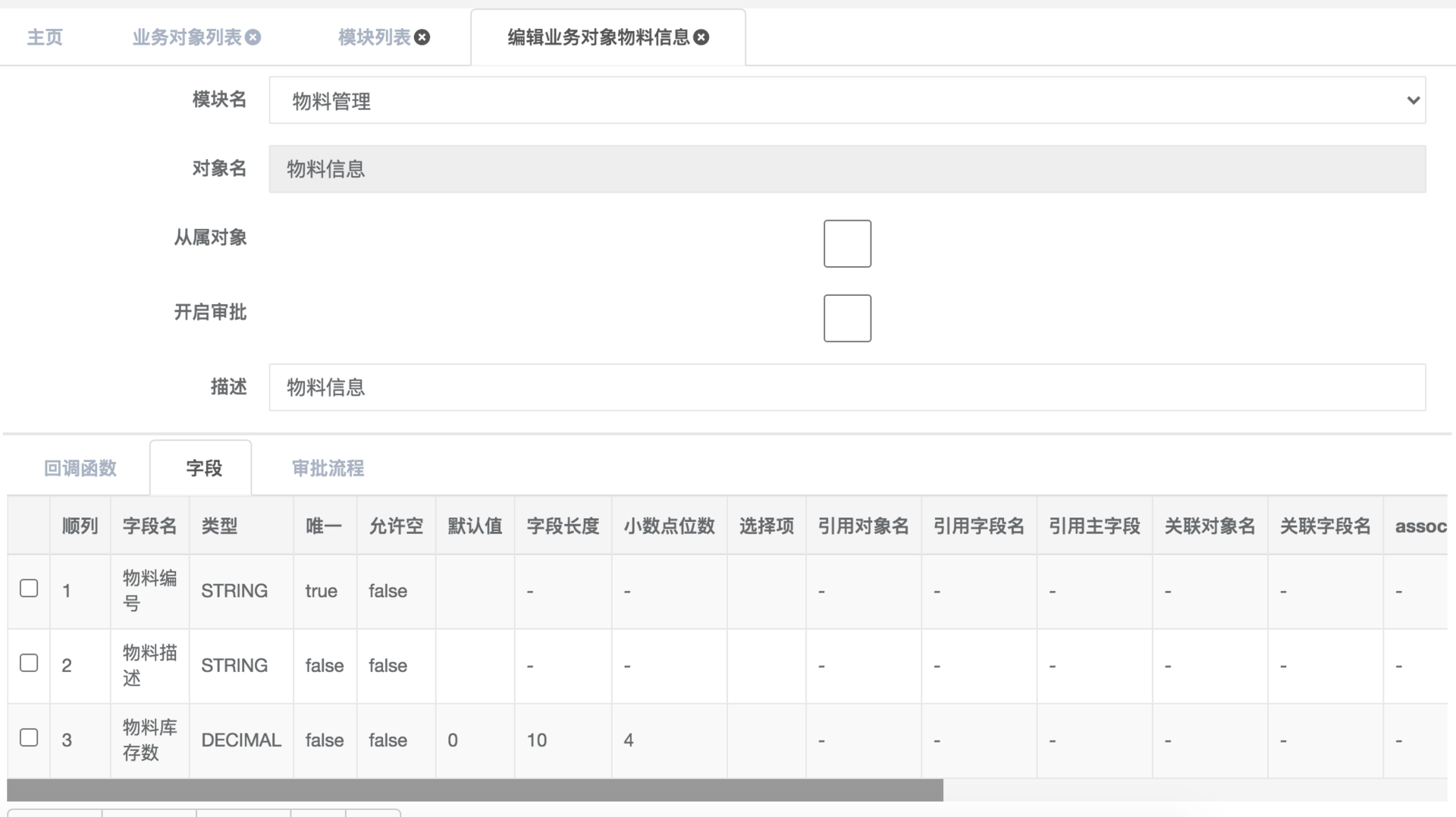Close the 编辑业务对象物料信息 tab
The image size is (1456, 817).
point(701,37)
